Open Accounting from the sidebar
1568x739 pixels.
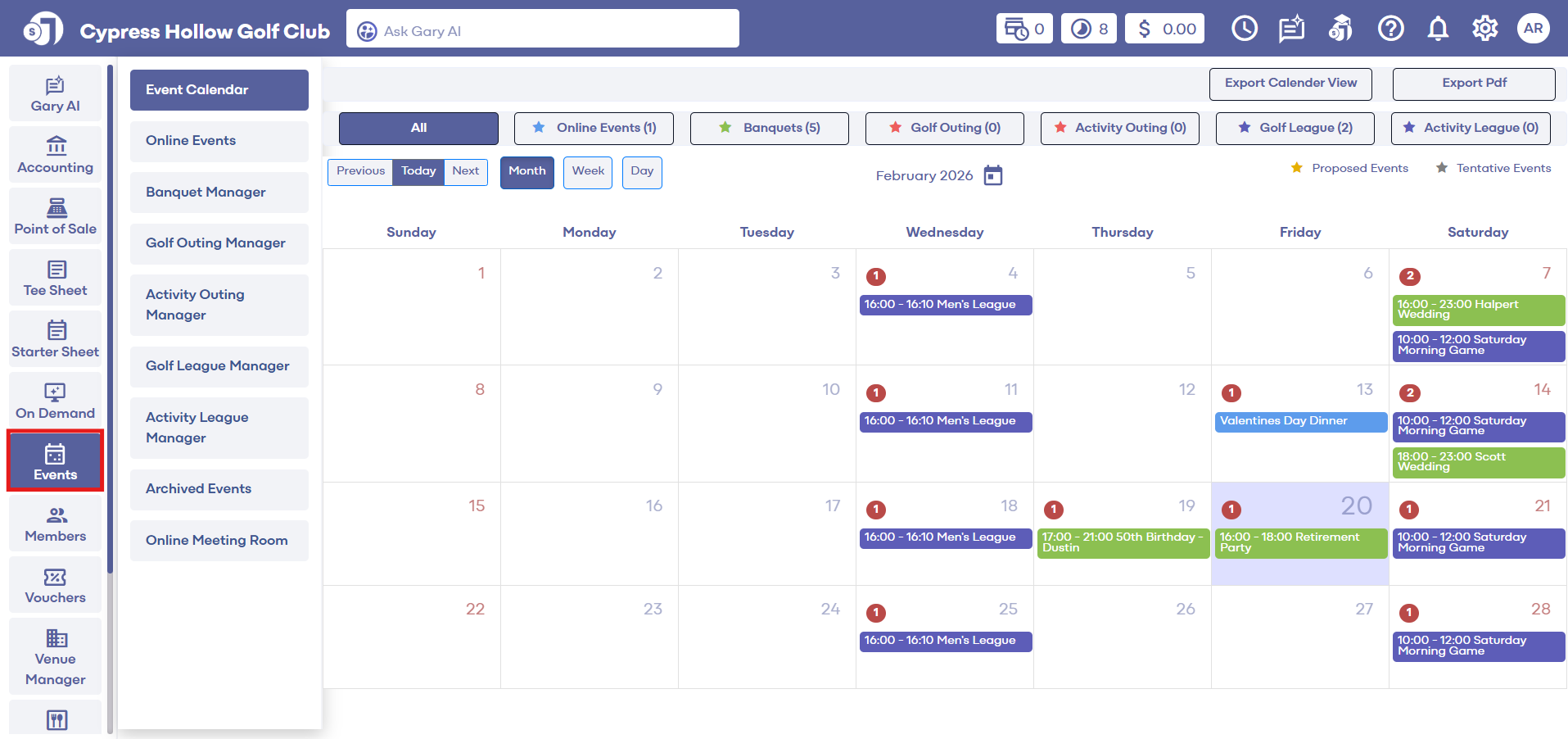pyautogui.click(x=56, y=155)
